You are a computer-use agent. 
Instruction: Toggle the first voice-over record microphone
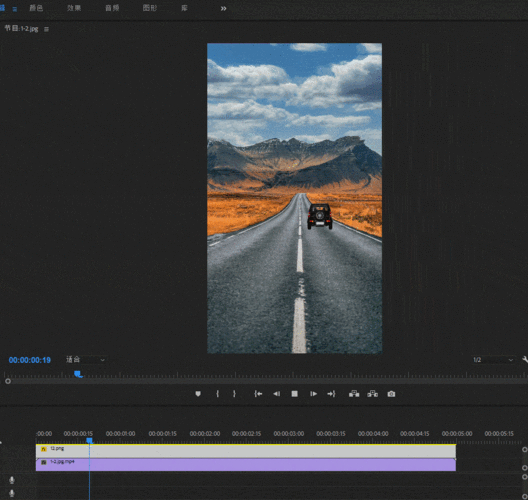click(12, 480)
